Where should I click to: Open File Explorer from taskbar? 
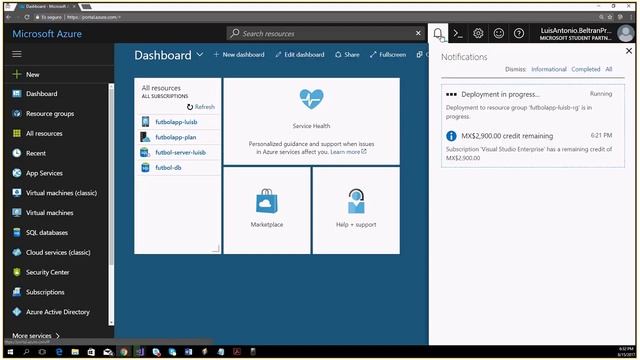point(75,352)
